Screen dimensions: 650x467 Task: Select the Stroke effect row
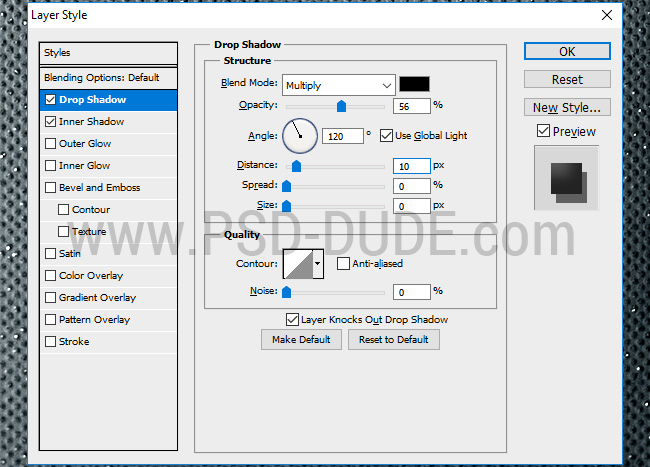point(108,341)
